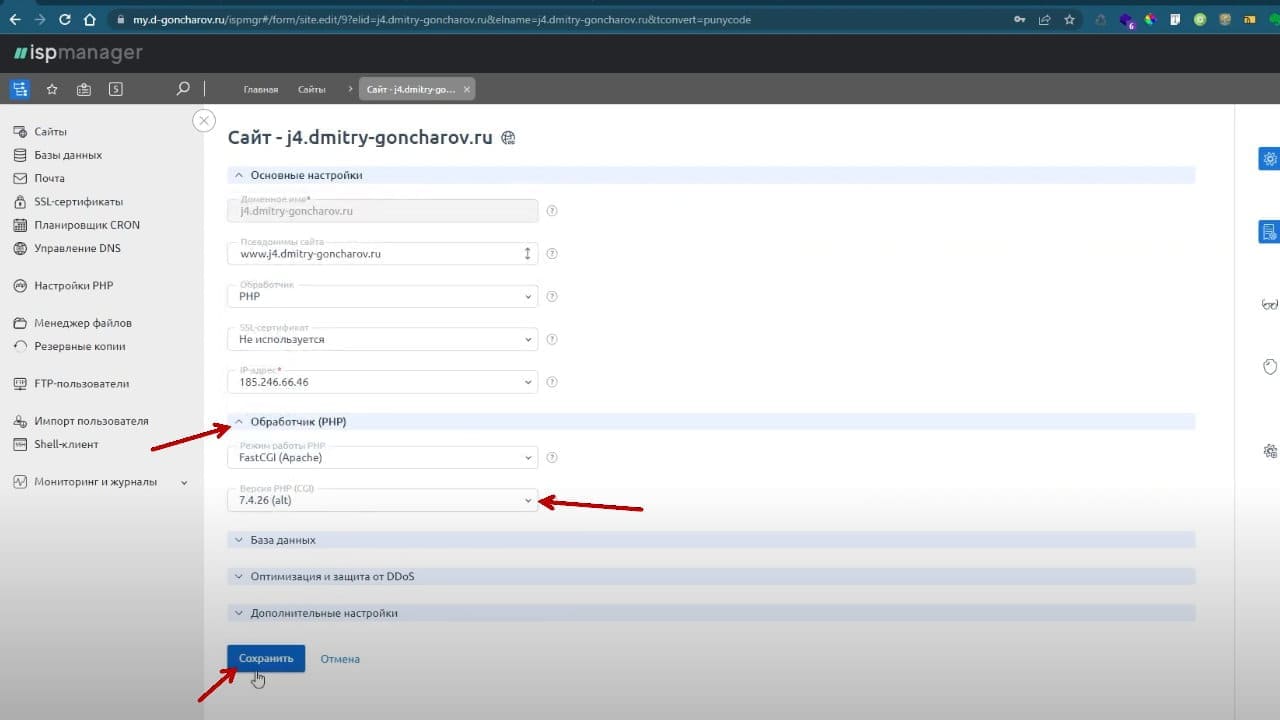Open Резервные копии in sidebar
1280x720 pixels.
click(80, 346)
